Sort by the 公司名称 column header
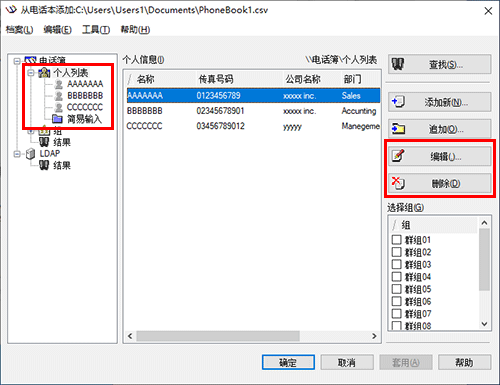This screenshot has width=500, height=385. tap(312, 79)
